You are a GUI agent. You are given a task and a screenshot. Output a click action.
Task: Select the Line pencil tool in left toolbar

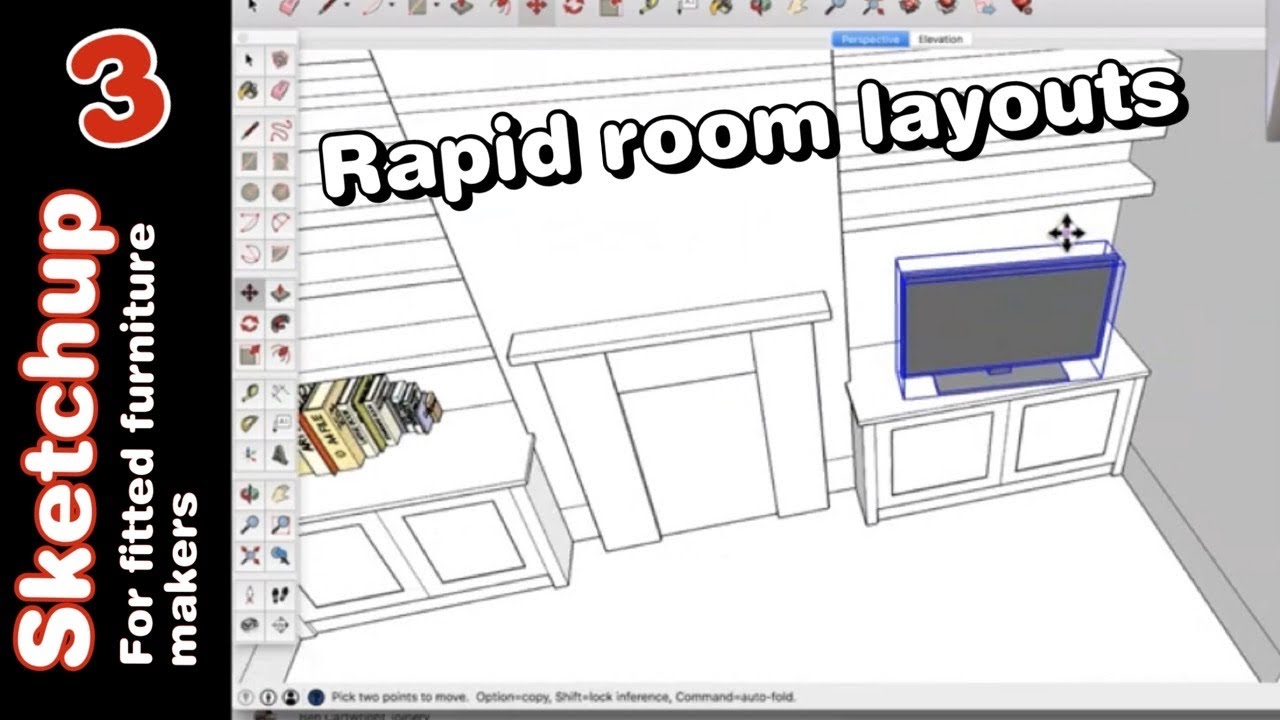(x=250, y=130)
